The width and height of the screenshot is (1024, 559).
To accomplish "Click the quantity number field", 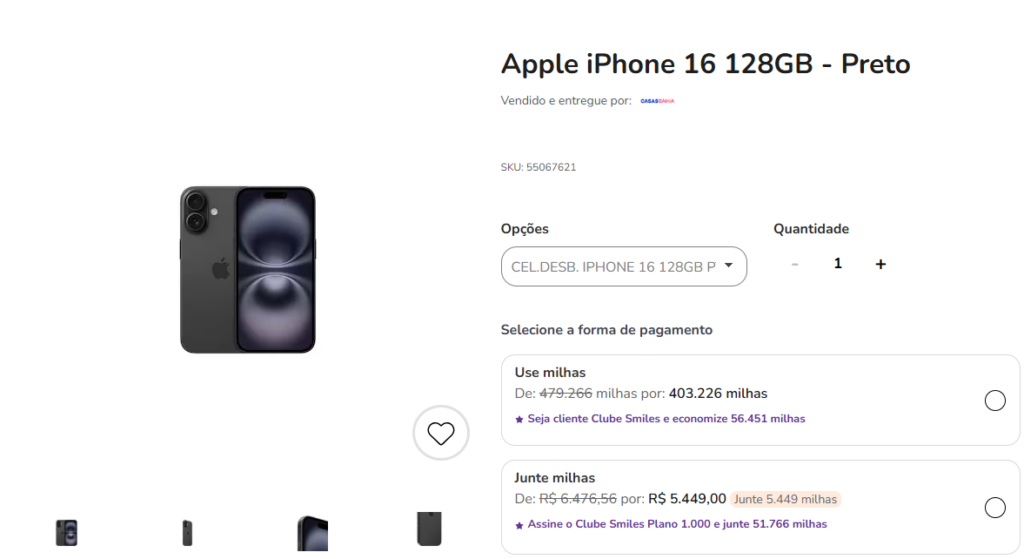I will [838, 264].
